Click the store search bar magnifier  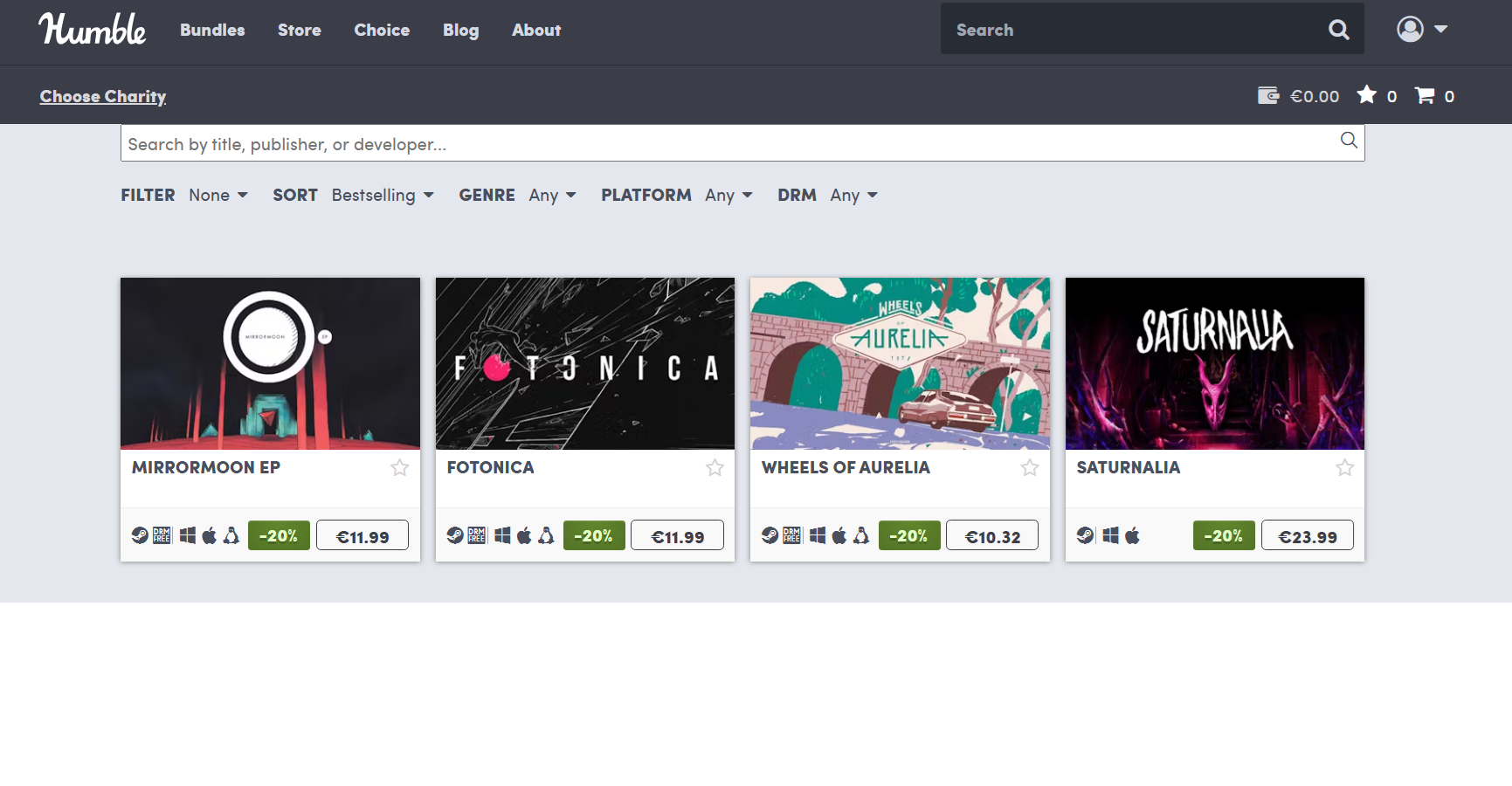click(x=1349, y=141)
